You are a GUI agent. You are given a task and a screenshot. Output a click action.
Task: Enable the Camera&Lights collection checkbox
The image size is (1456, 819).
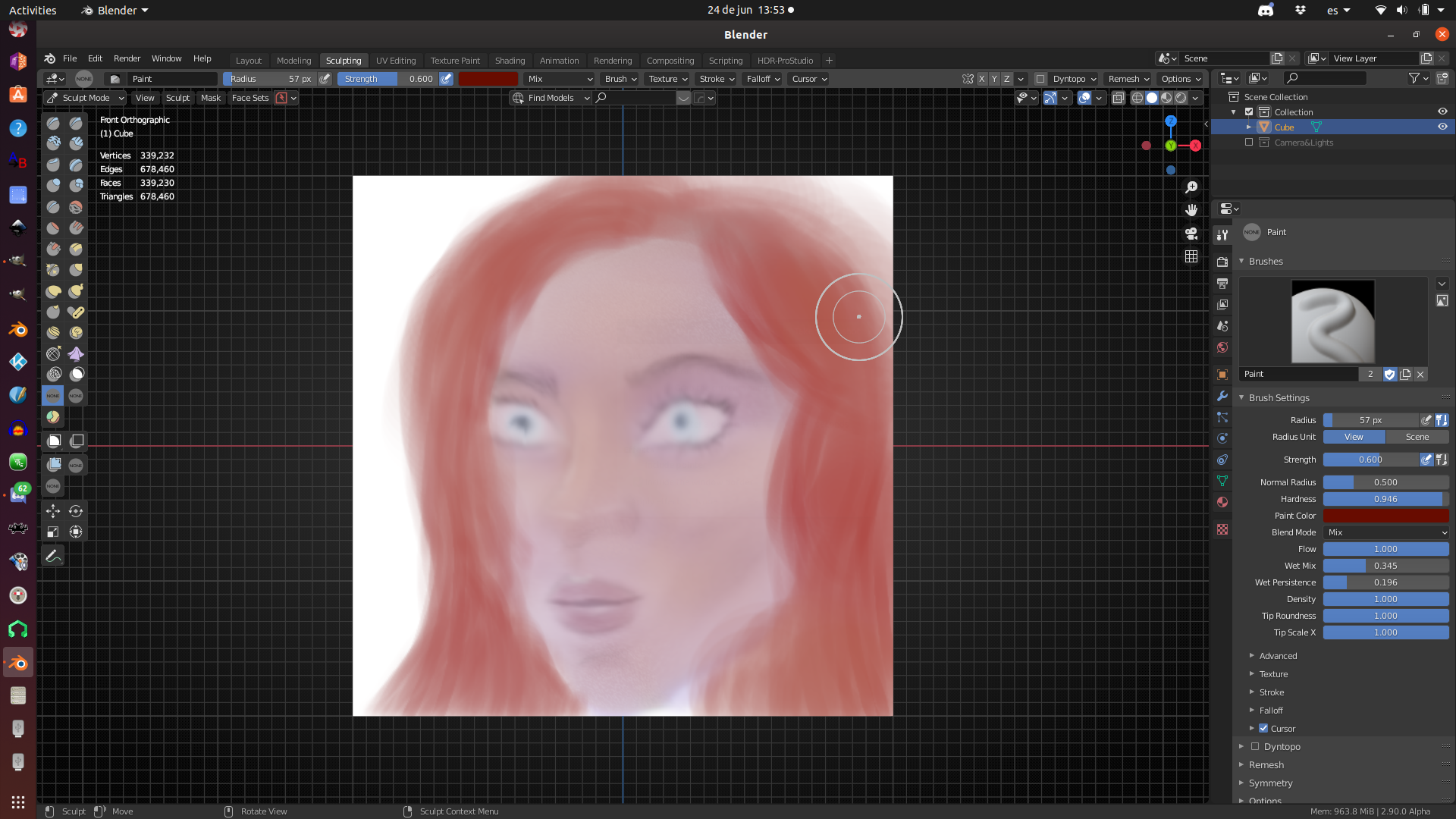1249,142
